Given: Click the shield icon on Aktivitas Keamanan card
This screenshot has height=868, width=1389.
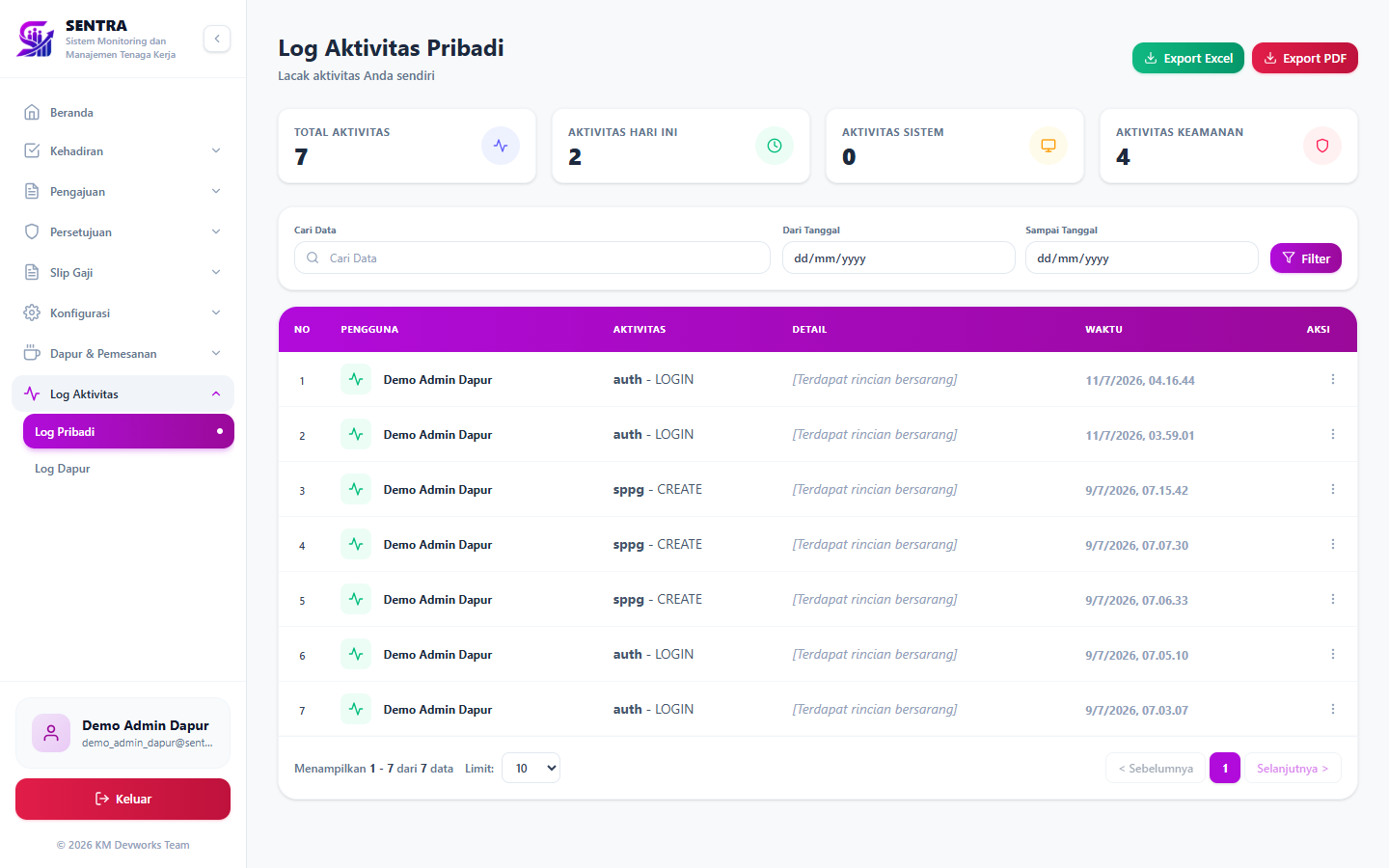Looking at the screenshot, I should [1322, 146].
